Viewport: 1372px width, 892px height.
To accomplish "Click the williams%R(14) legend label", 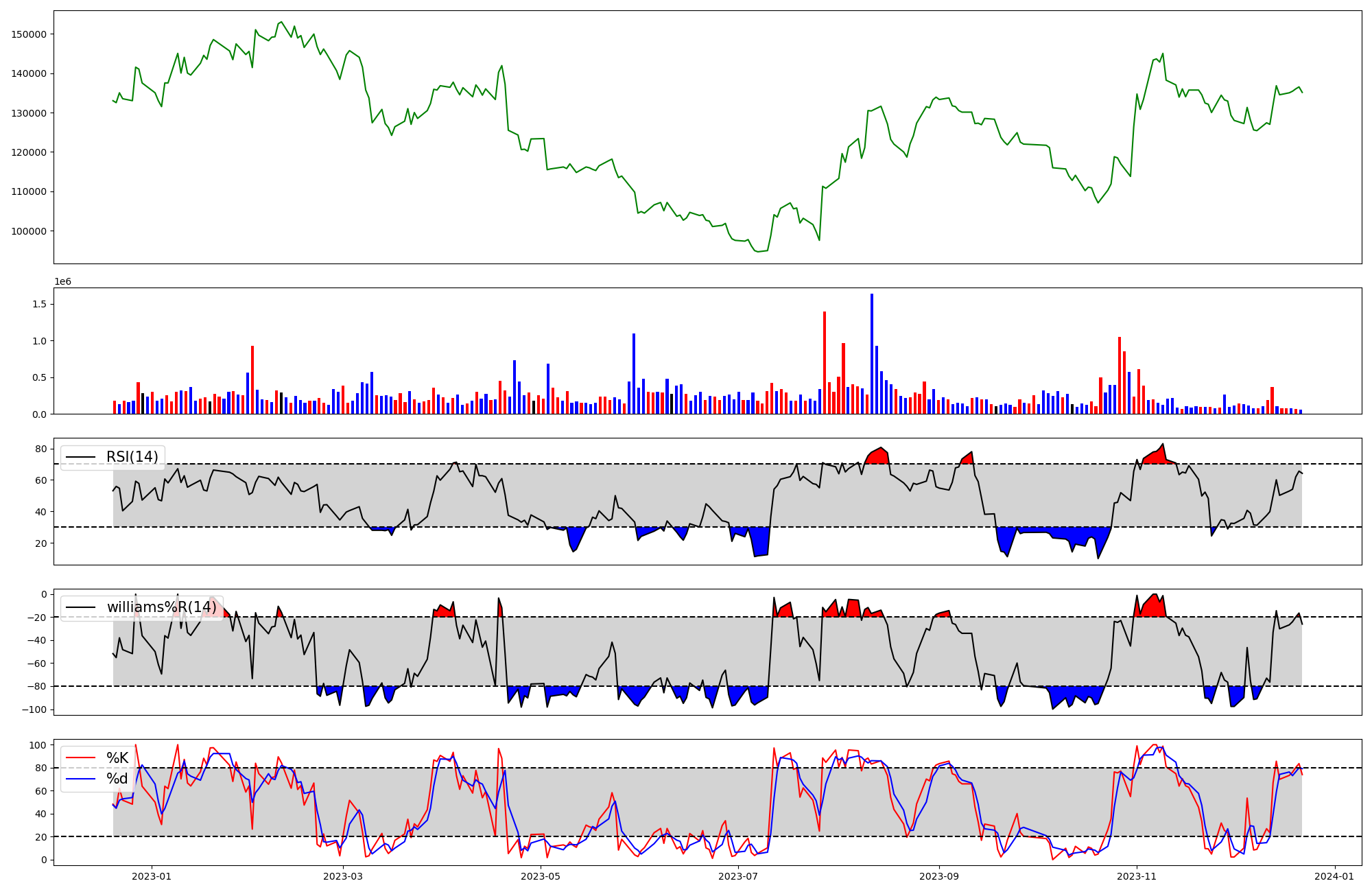I will [161, 607].
